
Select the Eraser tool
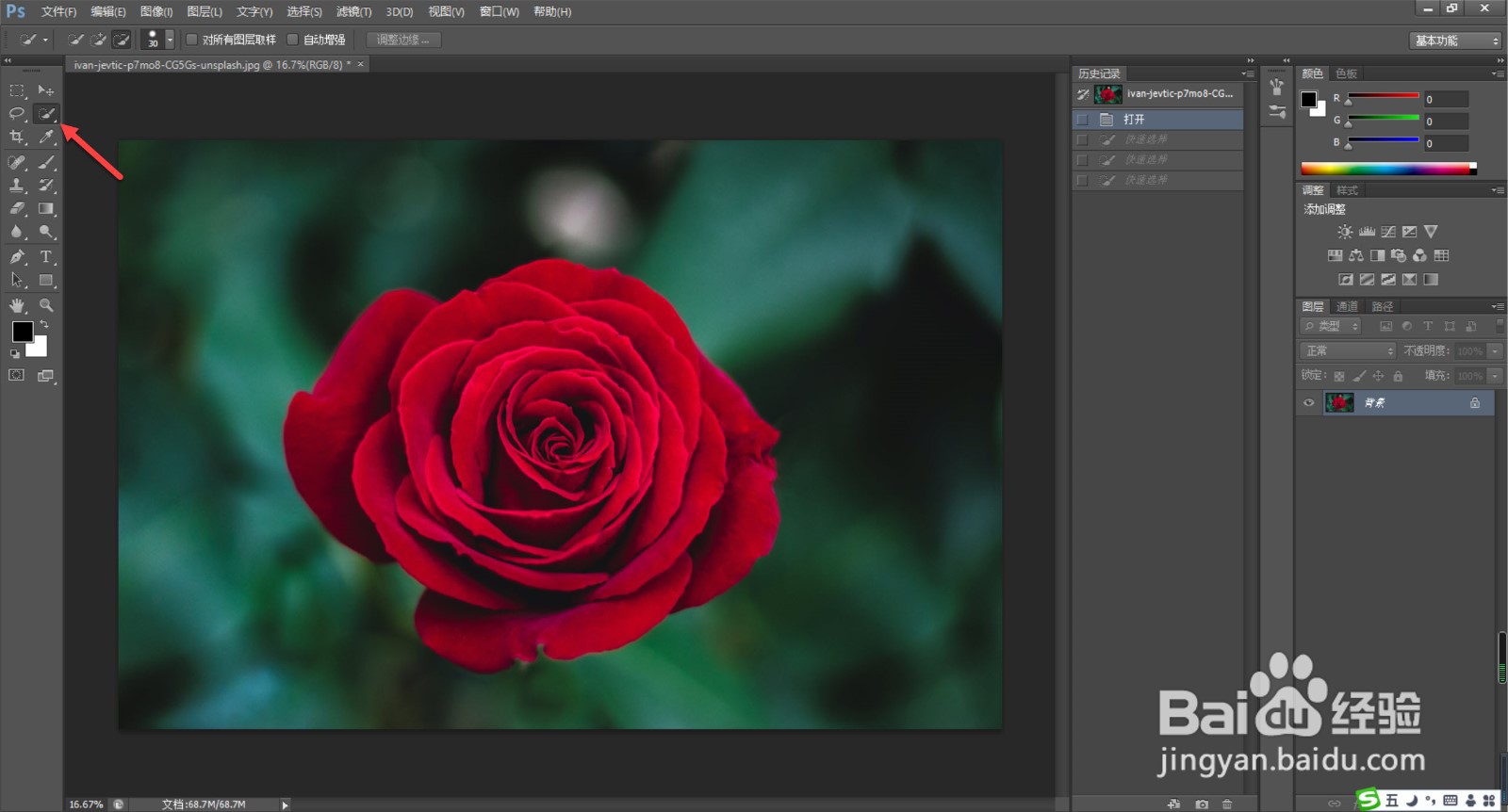17,209
